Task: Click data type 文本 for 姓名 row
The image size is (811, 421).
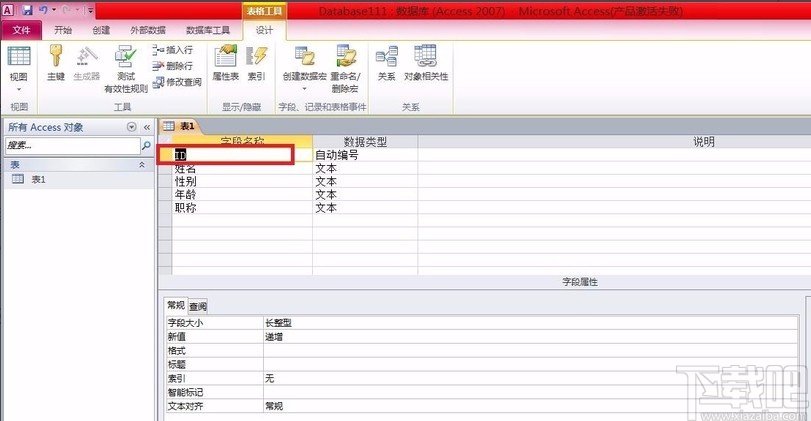Action: pyautogui.click(x=365, y=168)
